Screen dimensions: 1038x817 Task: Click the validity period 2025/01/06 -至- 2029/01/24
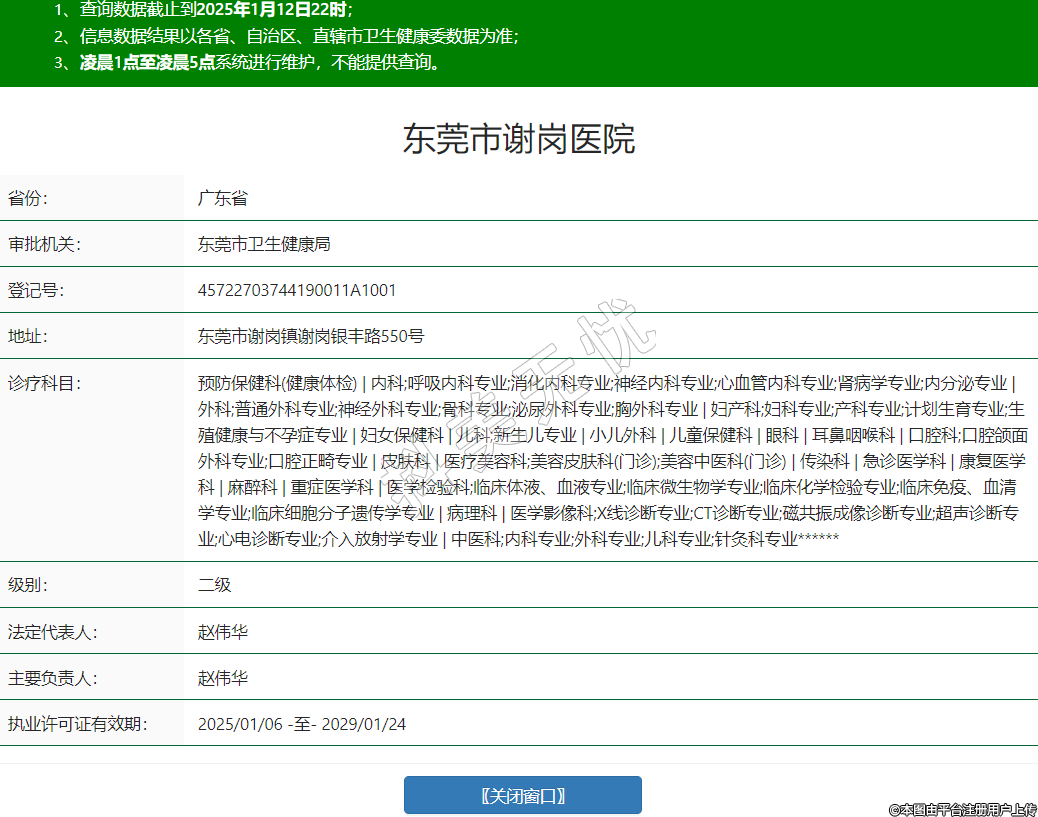point(302,724)
